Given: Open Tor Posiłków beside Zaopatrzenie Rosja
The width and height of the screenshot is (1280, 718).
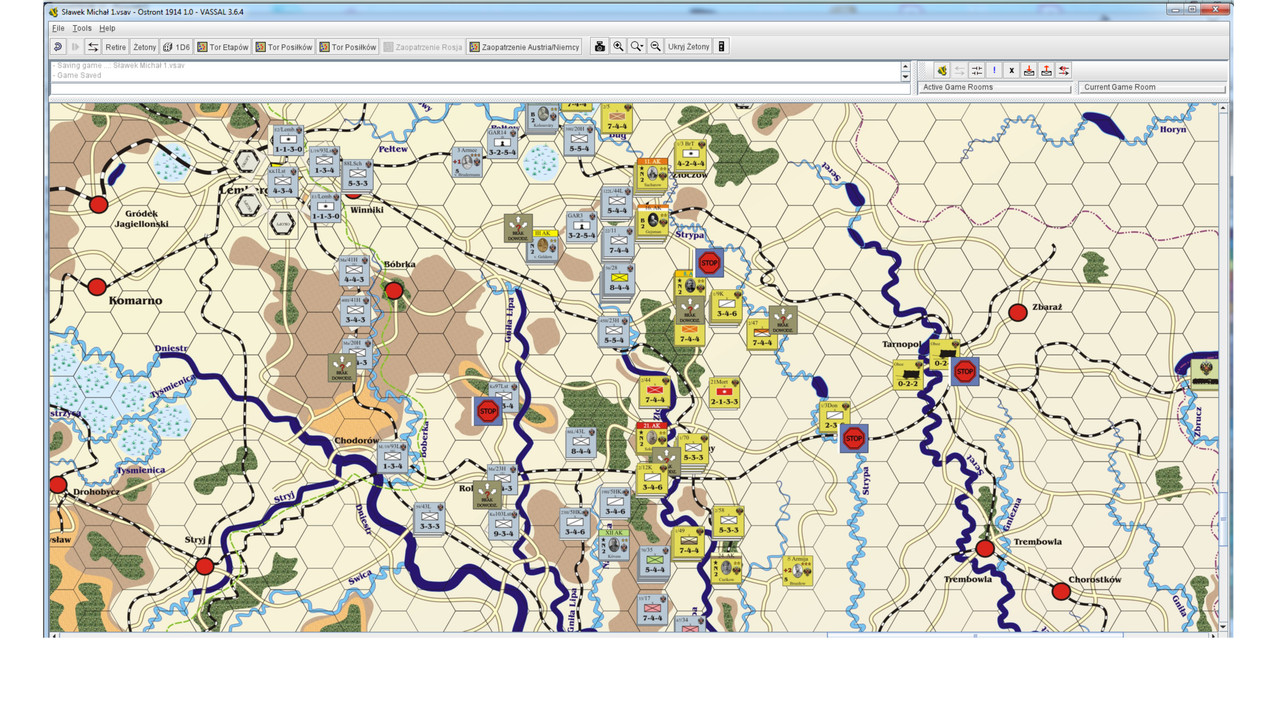Looking at the screenshot, I should (348, 47).
